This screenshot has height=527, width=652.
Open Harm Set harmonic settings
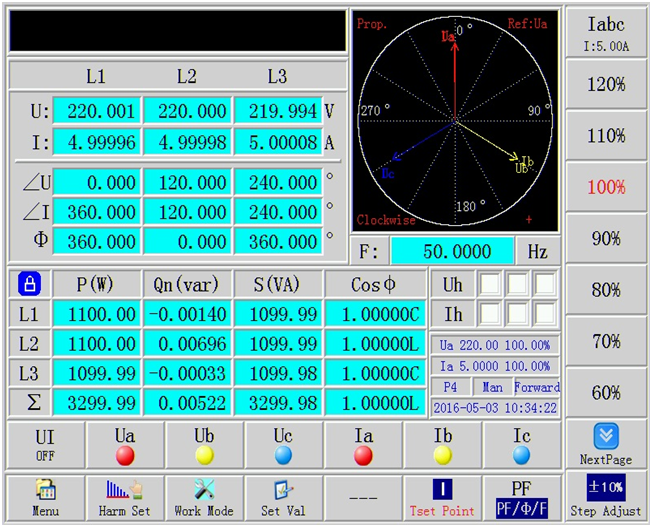click(125, 498)
